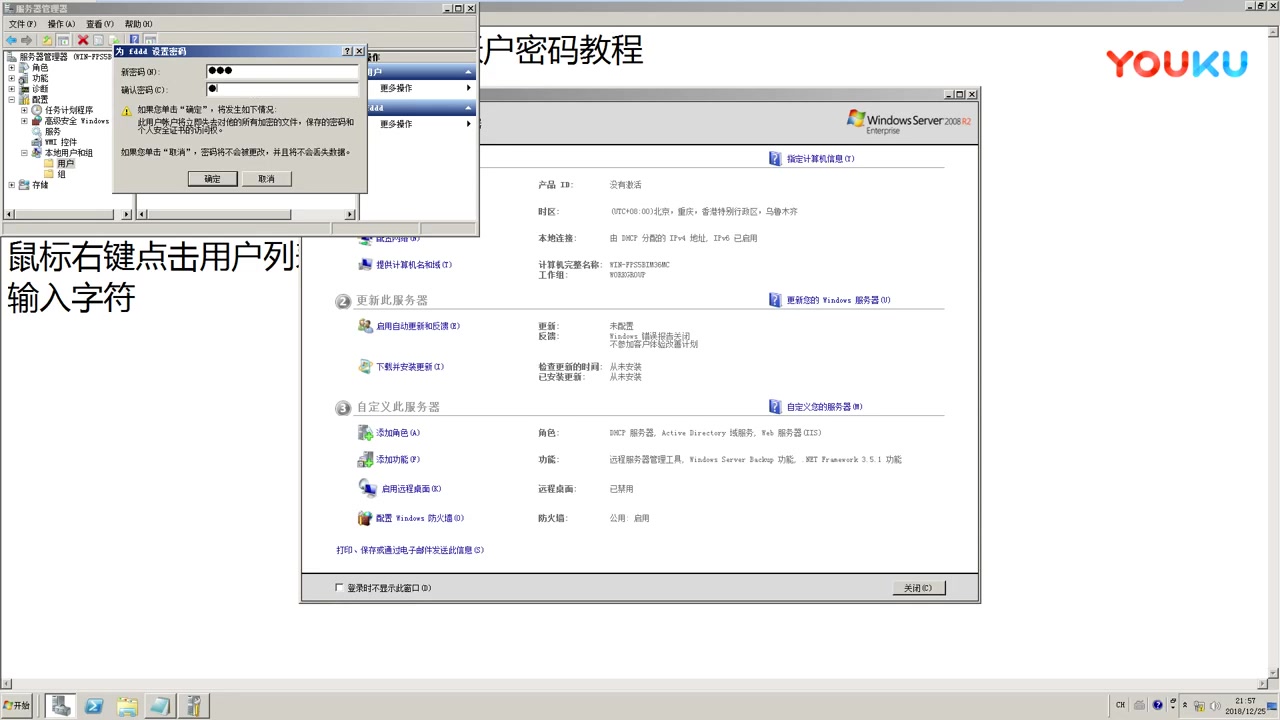Click the 关闭(C) button in config window
The height and width of the screenshot is (720, 1280).
[x=918, y=588]
